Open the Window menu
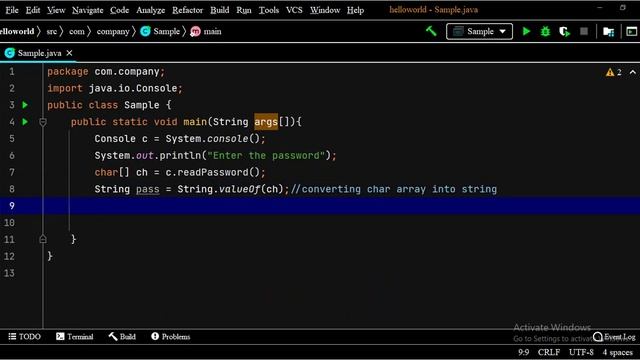Image resolution: width=640 pixels, height=360 pixels. click(324, 10)
